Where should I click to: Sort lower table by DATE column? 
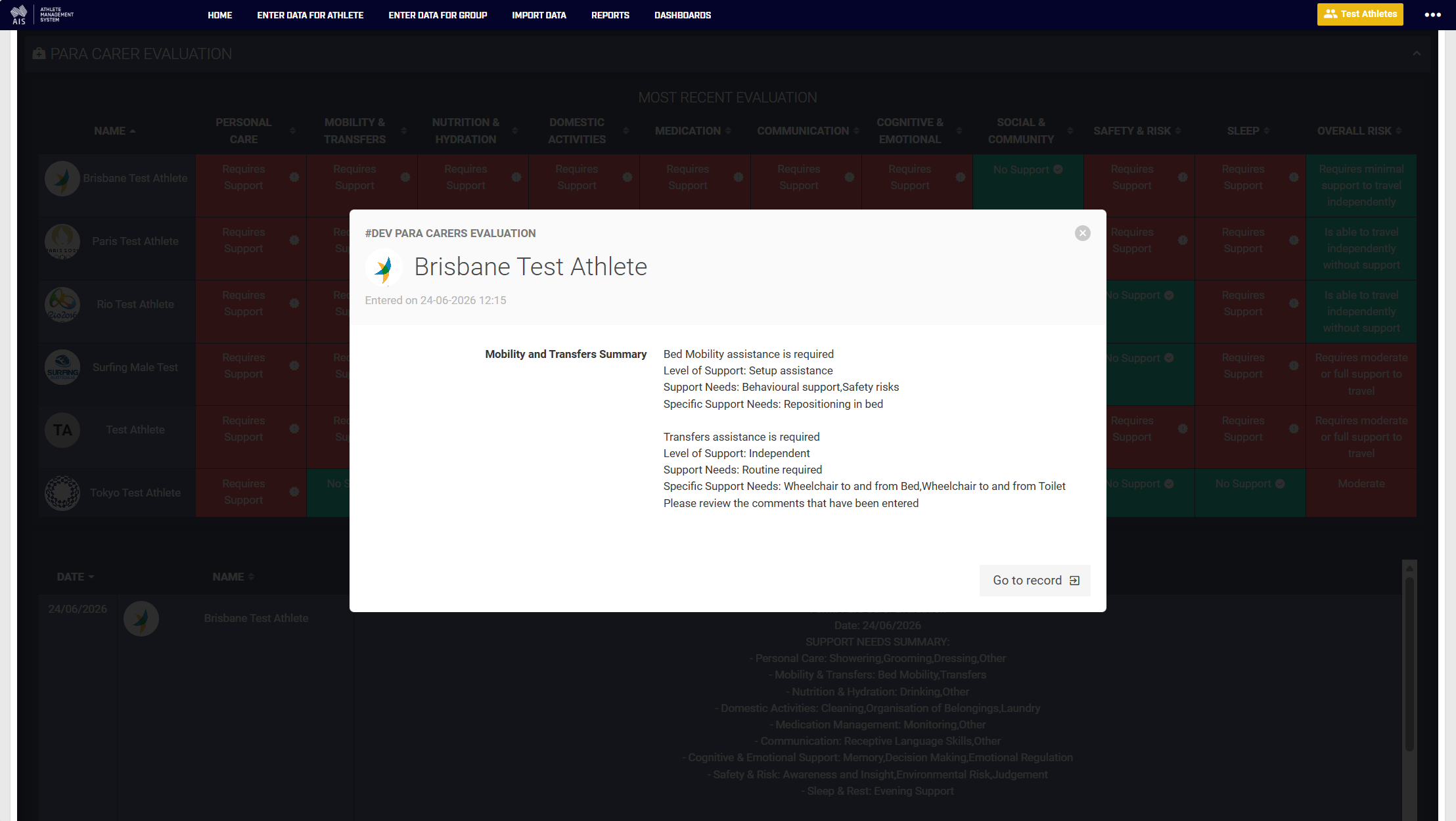click(x=75, y=577)
